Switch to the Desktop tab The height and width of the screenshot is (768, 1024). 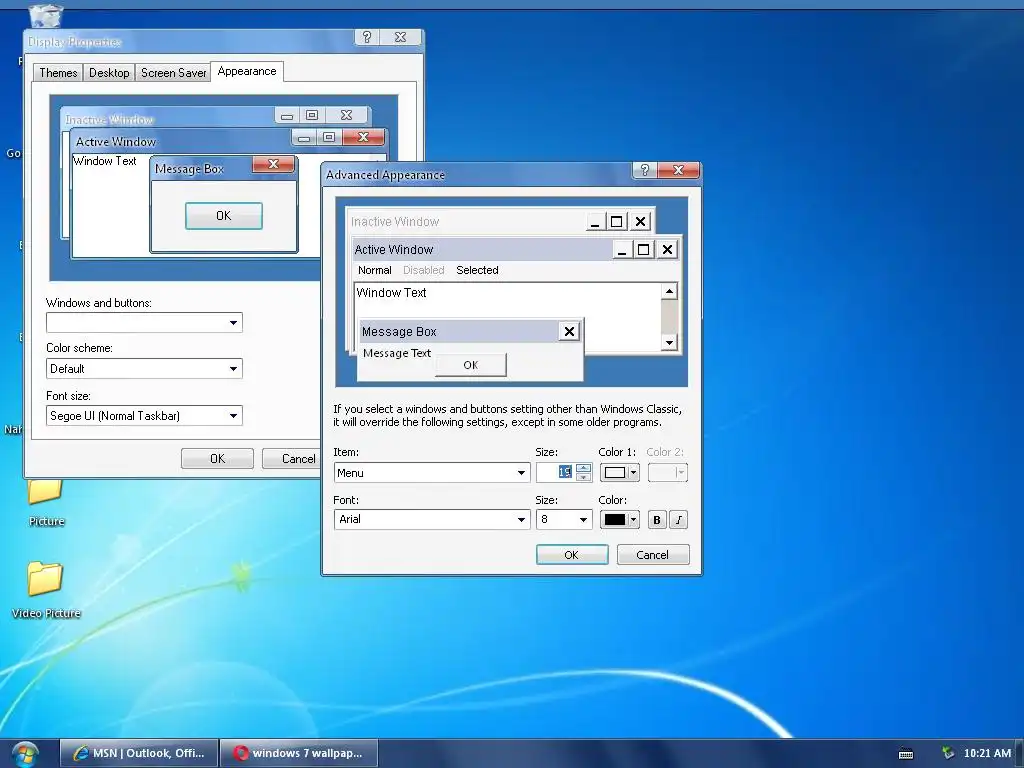(109, 72)
